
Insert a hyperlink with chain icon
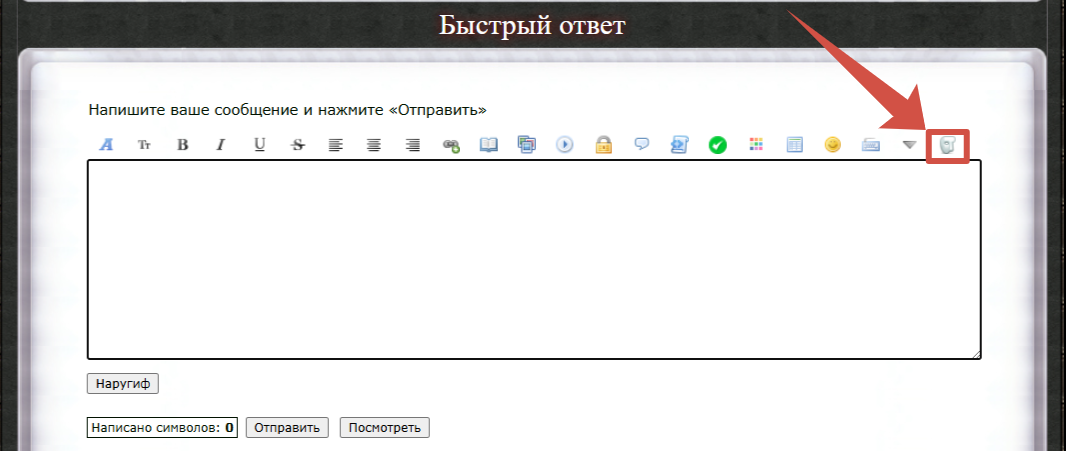[451, 145]
